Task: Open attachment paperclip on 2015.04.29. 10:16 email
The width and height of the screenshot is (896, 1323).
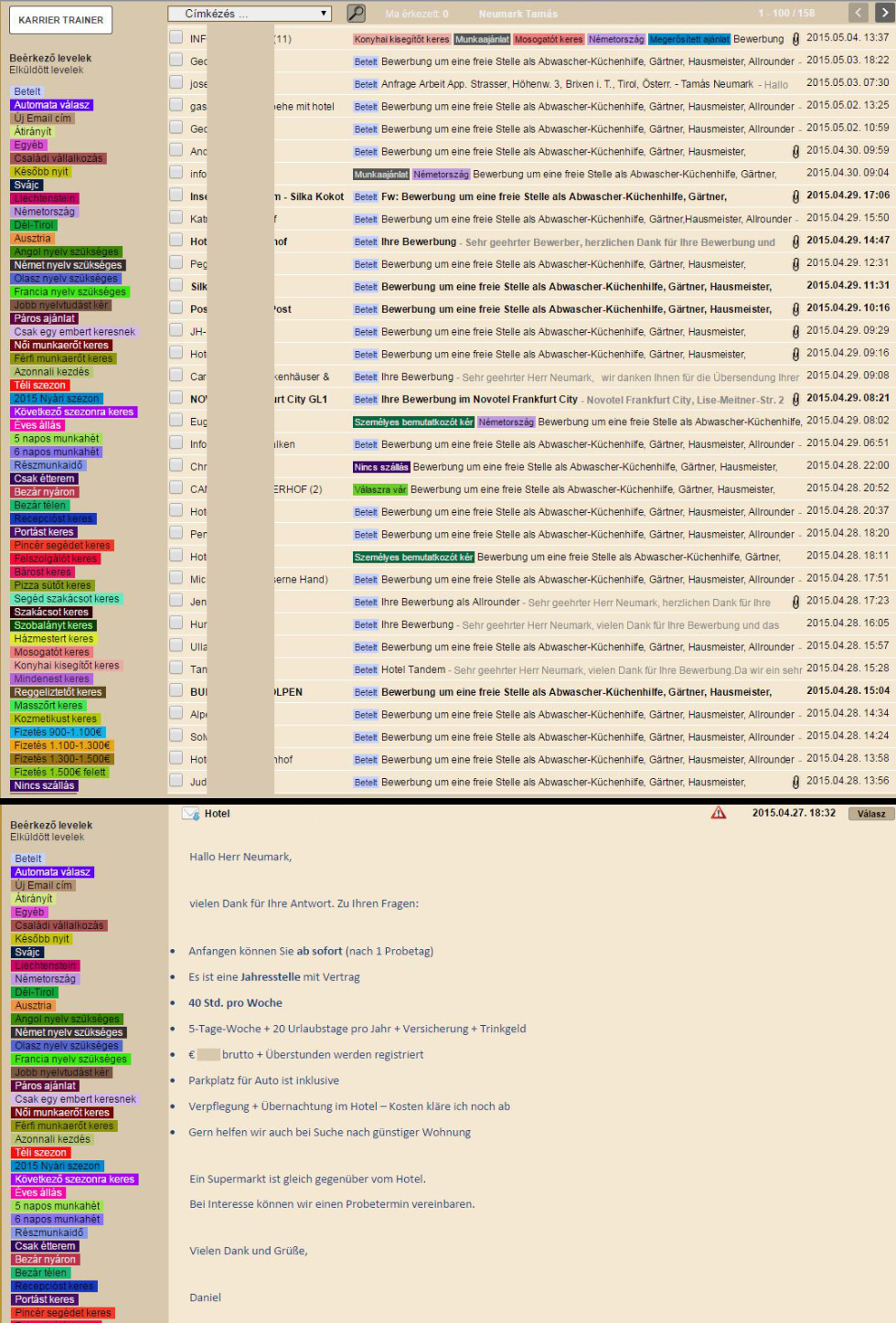Action: pos(795,309)
